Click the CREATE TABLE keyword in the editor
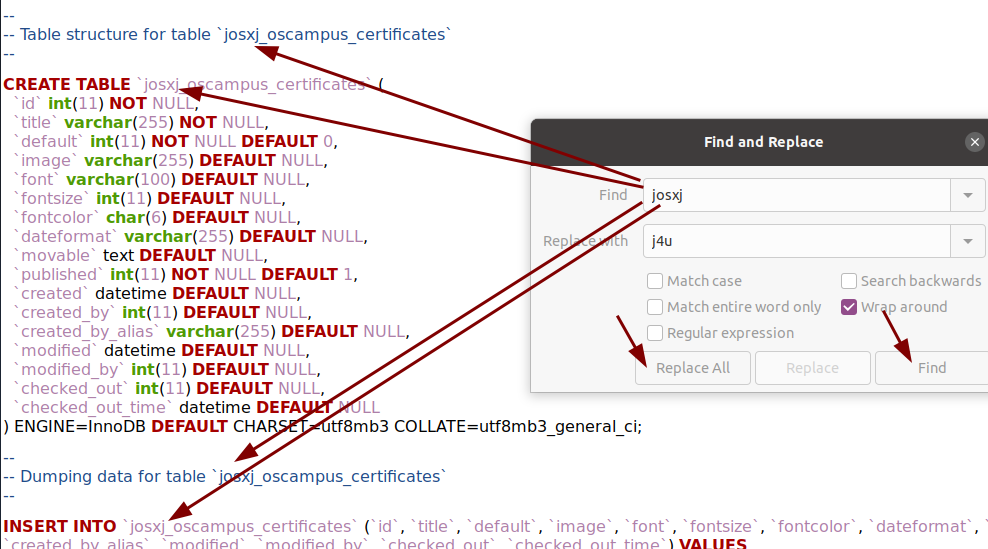Viewport: 988px width, 549px height. pyautogui.click(x=67, y=85)
